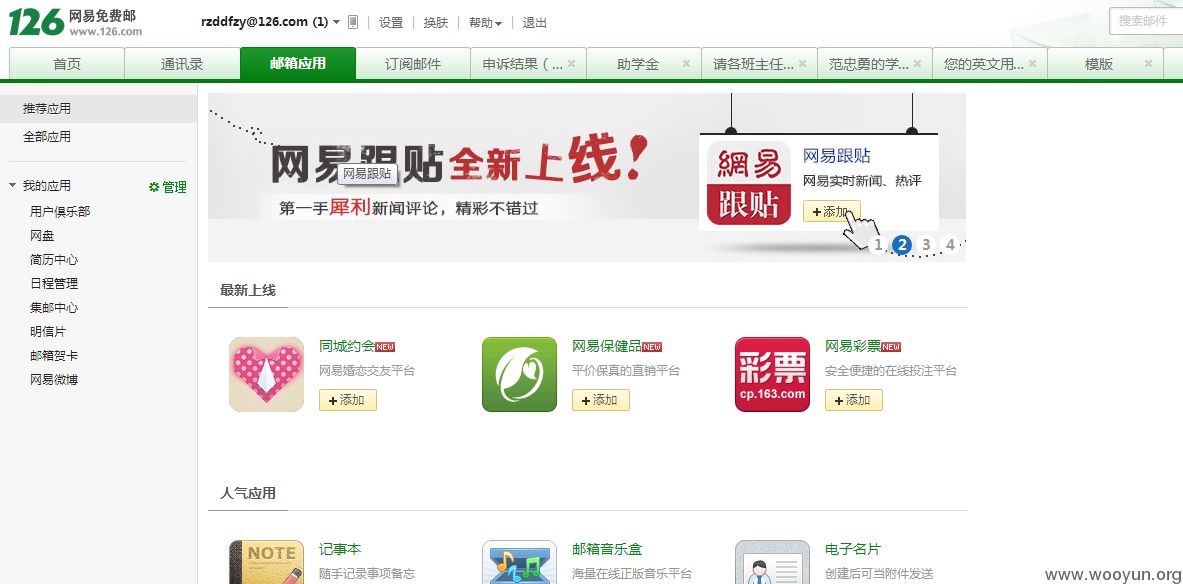Close the 申诉结果 tab
This screenshot has width=1183, height=584.
(x=571, y=63)
